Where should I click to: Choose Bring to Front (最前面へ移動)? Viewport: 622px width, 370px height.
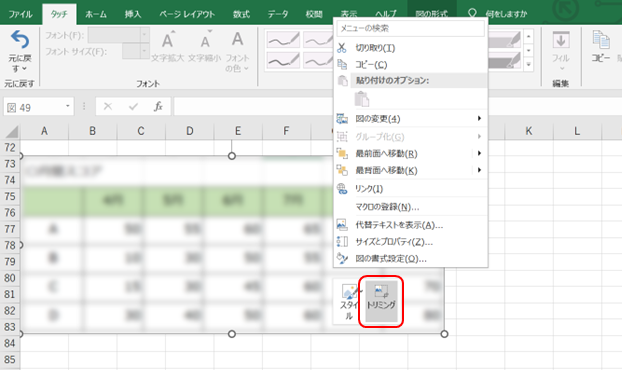404,153
